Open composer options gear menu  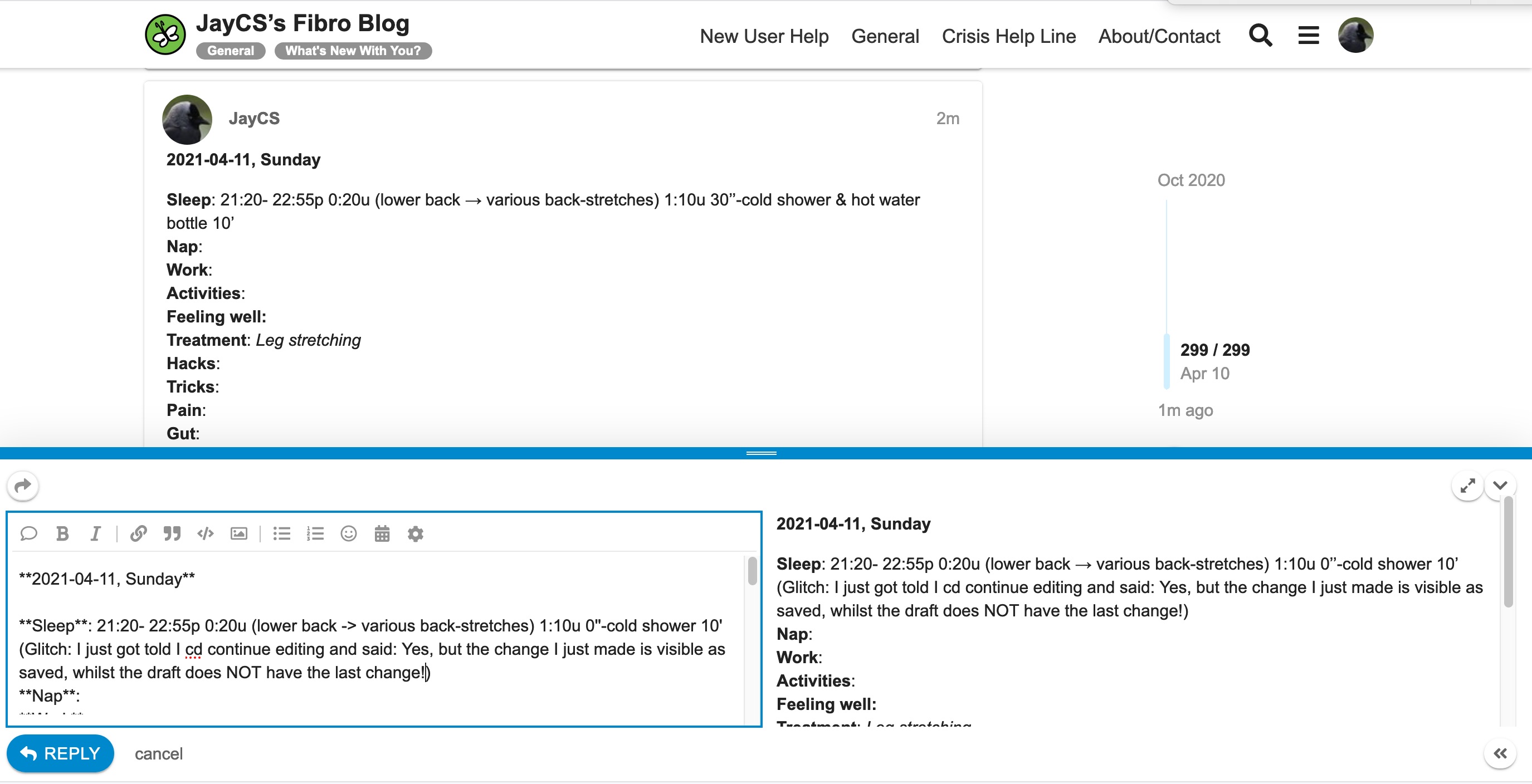pos(416,533)
